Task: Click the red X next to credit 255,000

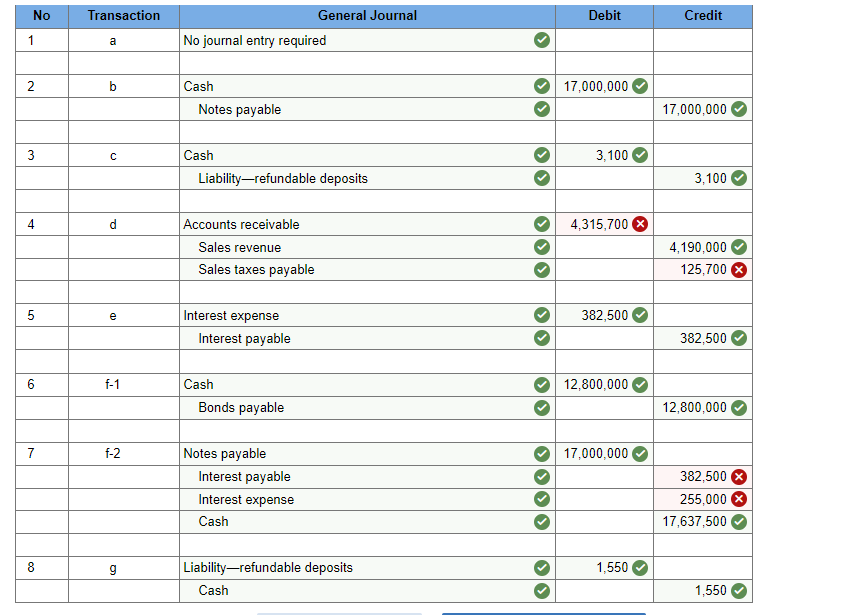Action: 739,499
